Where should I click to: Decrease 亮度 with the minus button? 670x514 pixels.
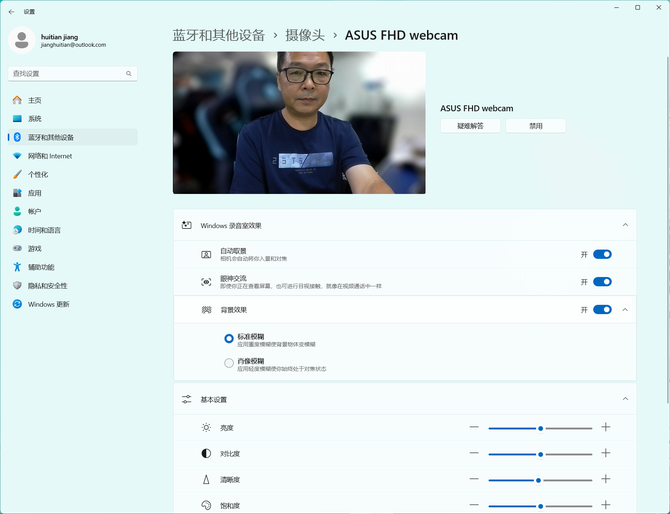click(474, 427)
